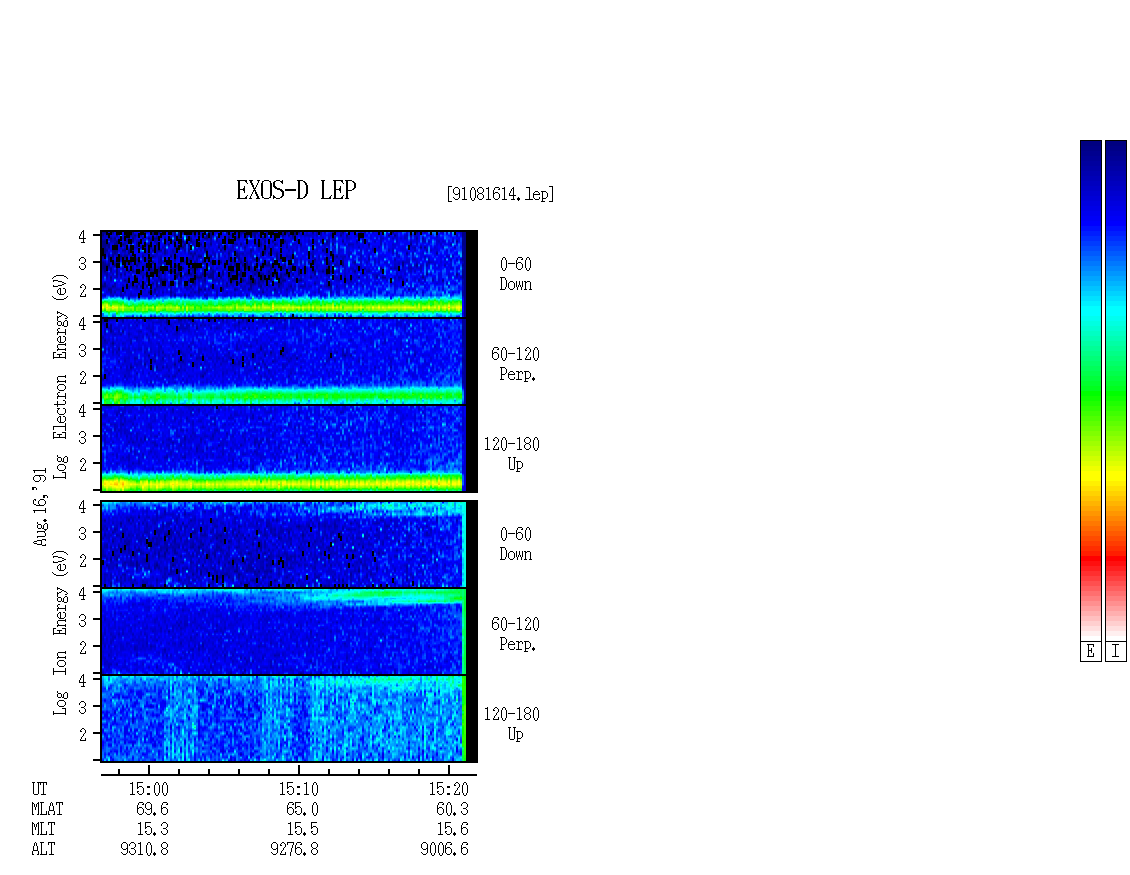Select MLAT value 65.0

click(302, 809)
